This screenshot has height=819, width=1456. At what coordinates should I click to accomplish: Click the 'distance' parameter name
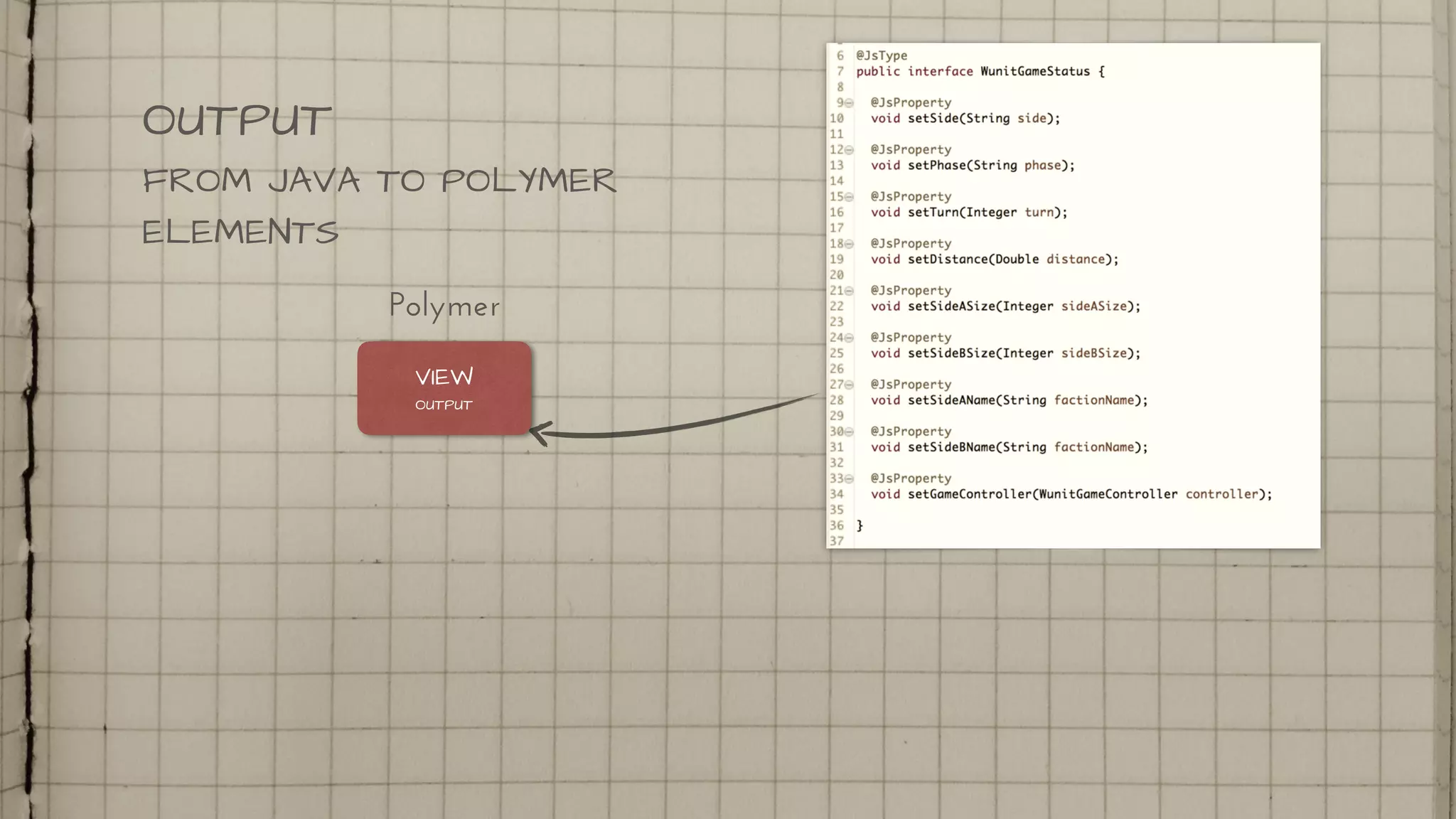pyautogui.click(x=1075, y=259)
